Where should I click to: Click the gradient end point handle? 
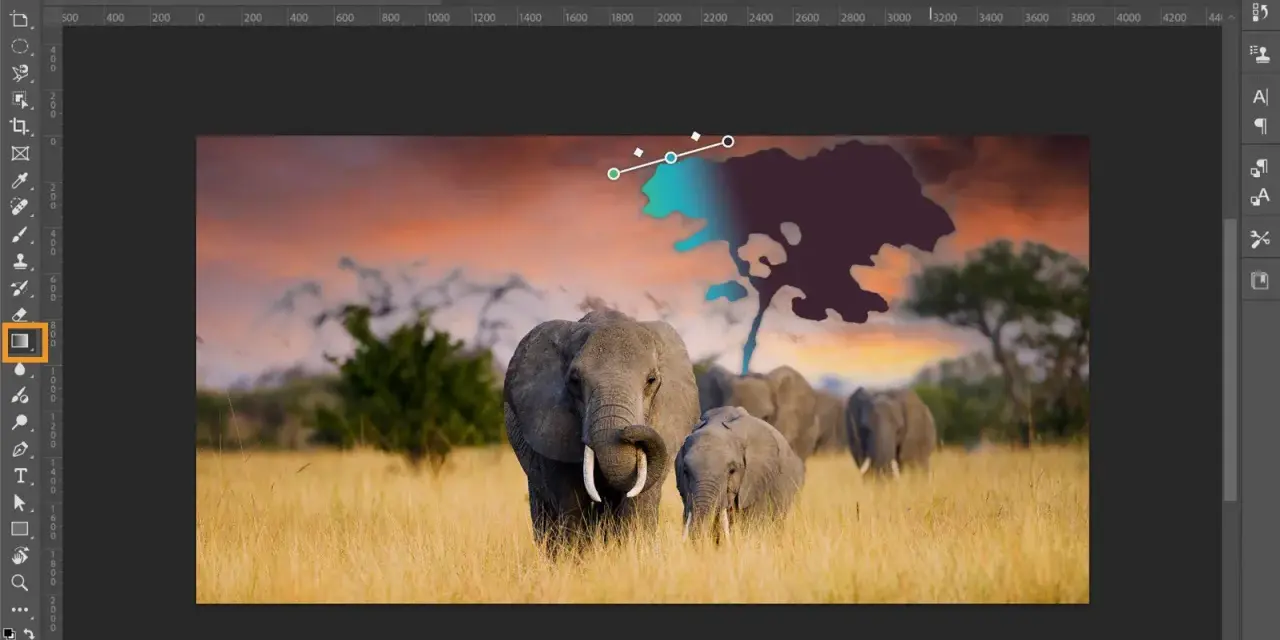pyautogui.click(x=728, y=141)
